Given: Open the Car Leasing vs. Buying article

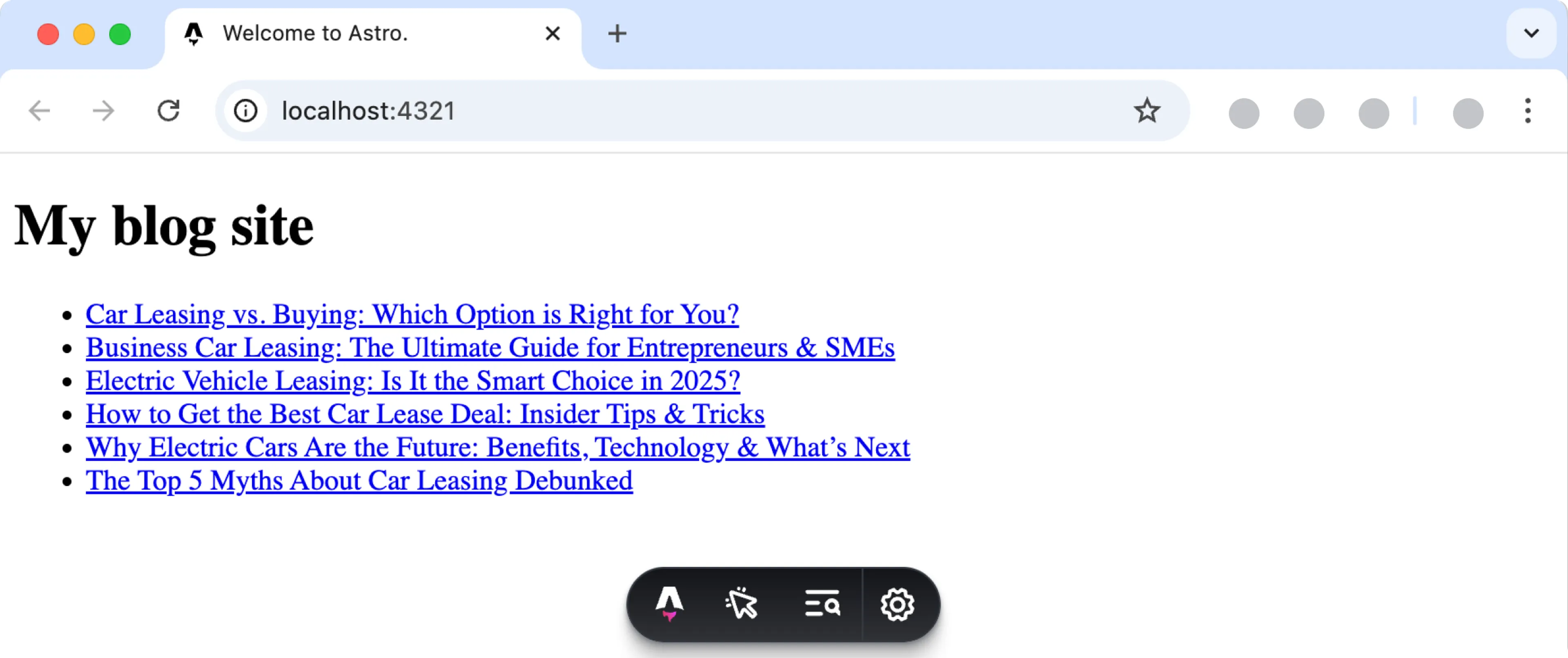Looking at the screenshot, I should coord(412,315).
